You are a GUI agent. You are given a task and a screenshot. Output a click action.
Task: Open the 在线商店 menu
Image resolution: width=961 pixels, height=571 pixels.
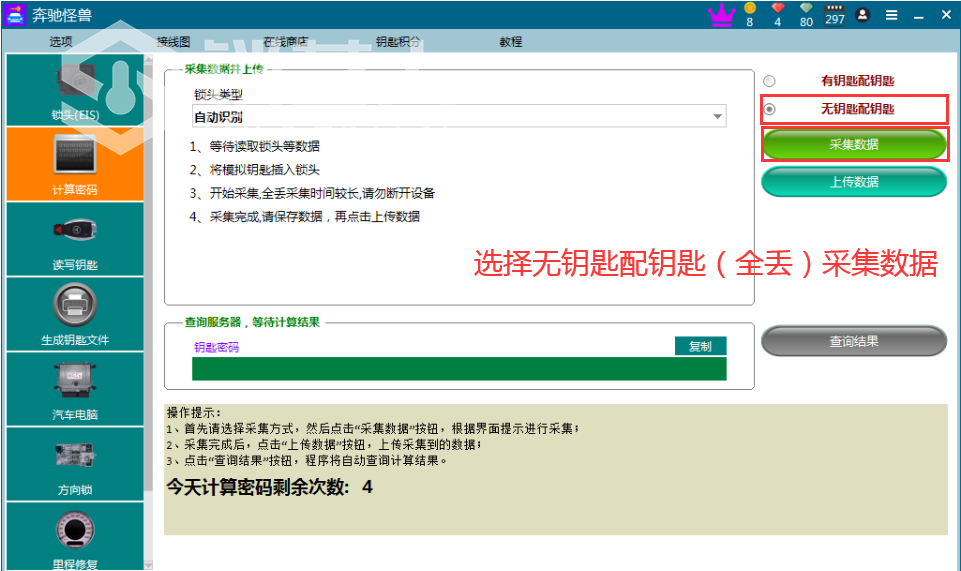[286, 42]
